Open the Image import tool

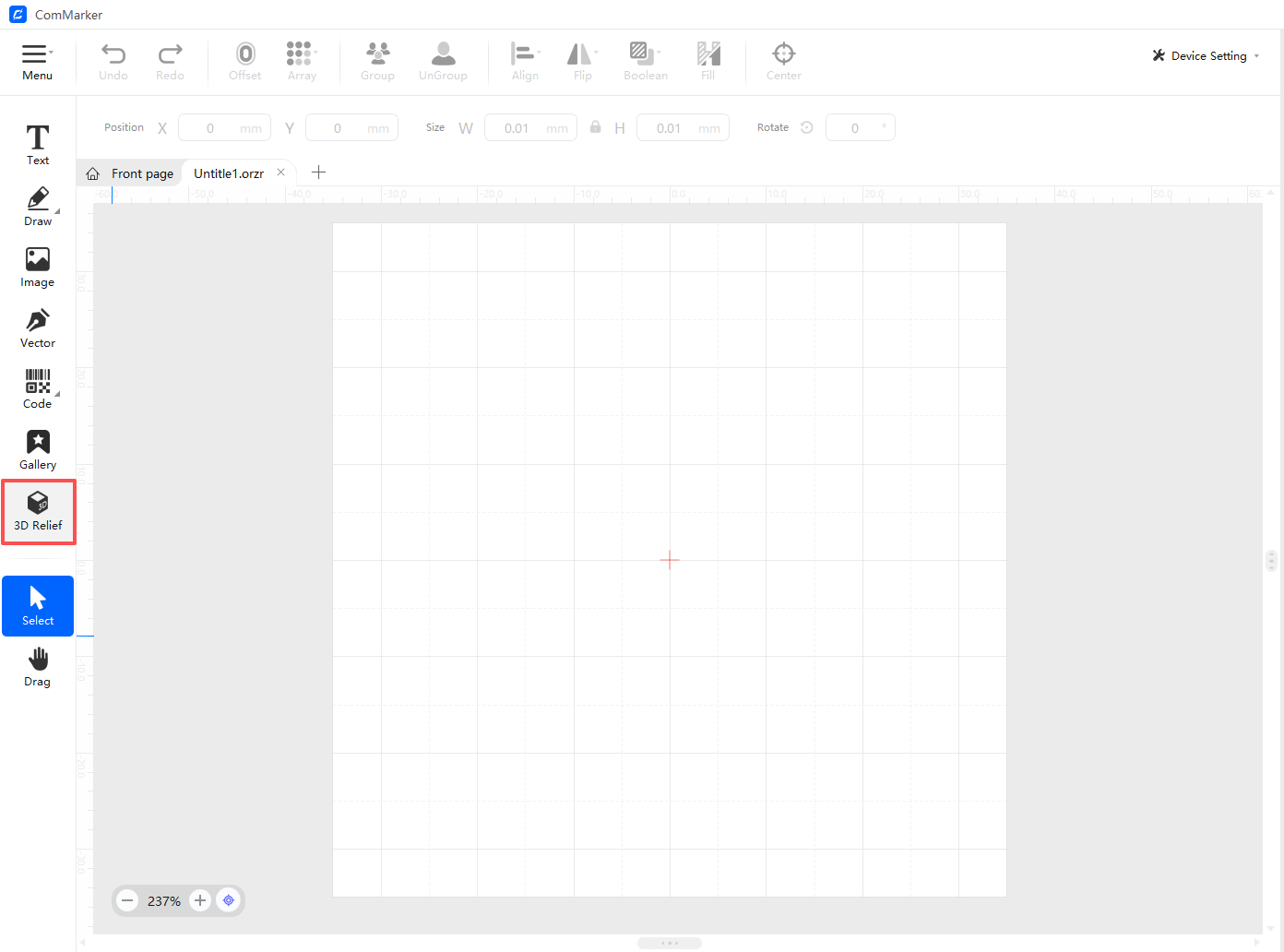pos(38,267)
